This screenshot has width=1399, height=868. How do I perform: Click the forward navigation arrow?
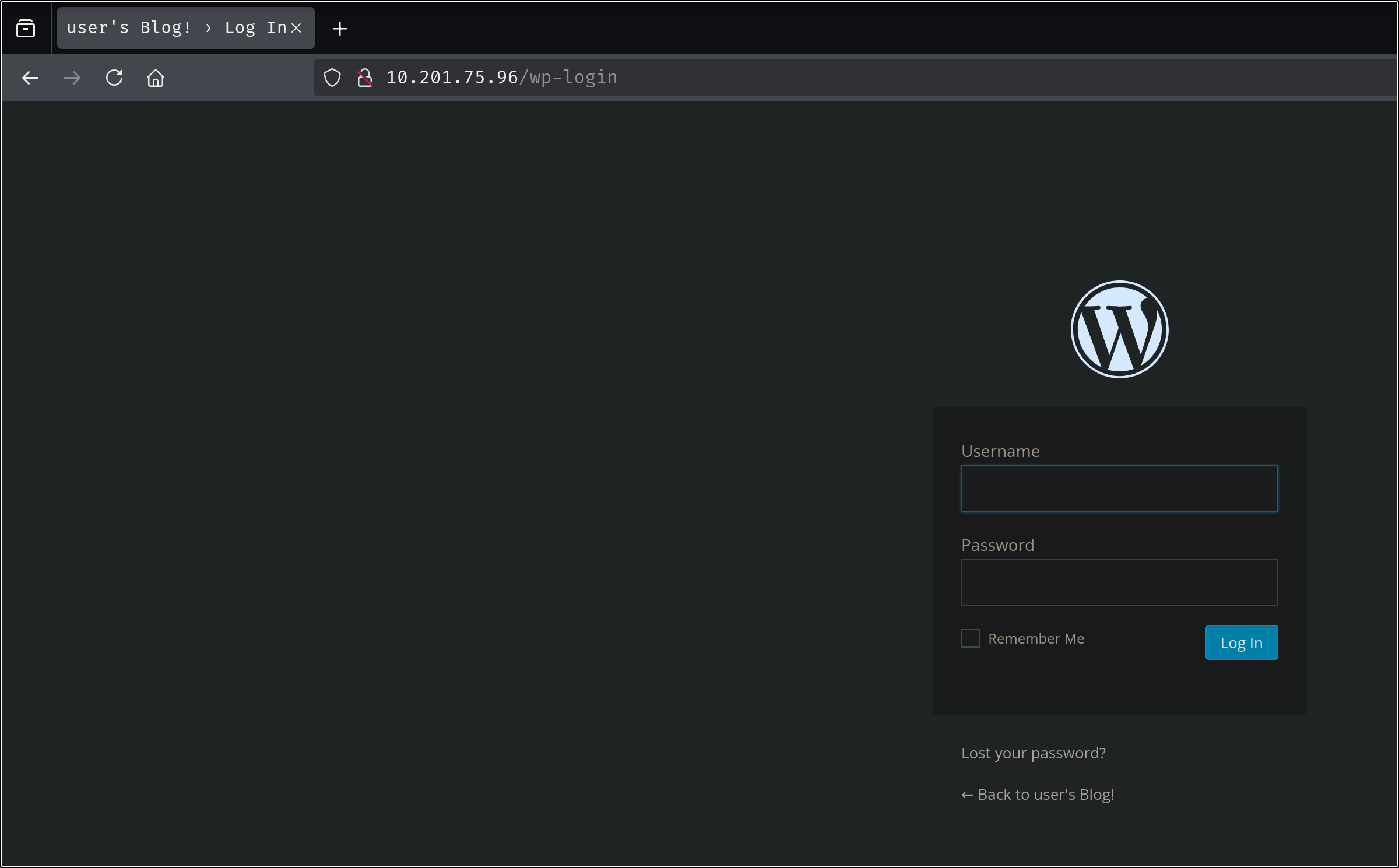point(72,78)
